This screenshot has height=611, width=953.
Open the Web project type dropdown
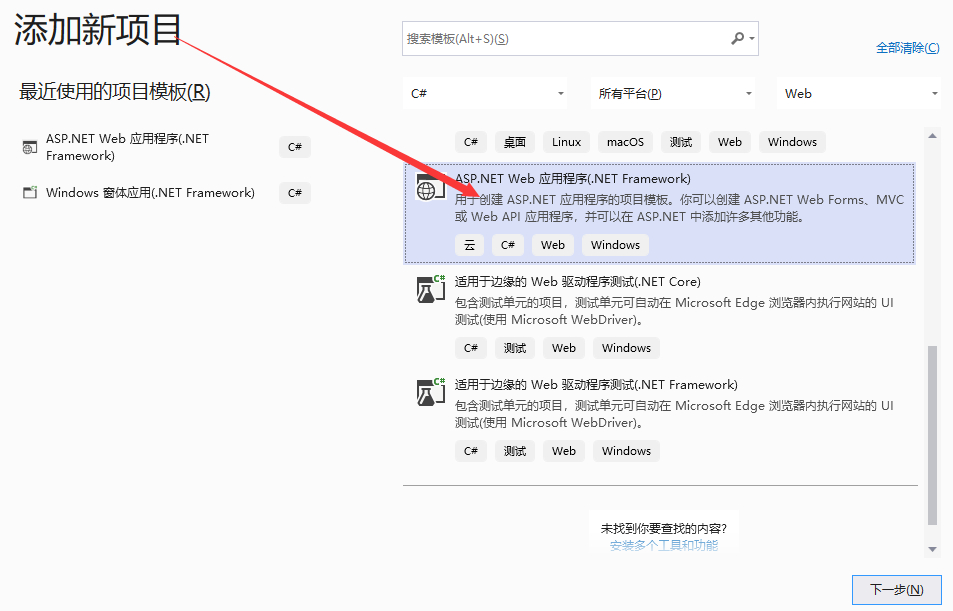[x=859, y=94]
